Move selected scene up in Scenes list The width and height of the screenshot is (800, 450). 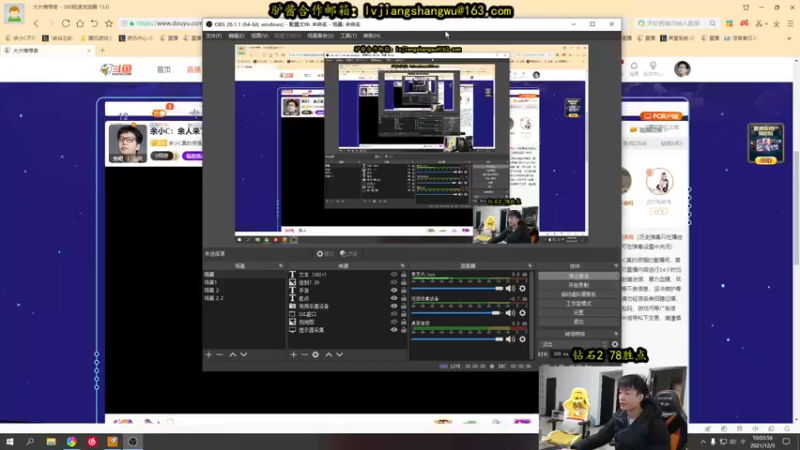(x=233, y=355)
